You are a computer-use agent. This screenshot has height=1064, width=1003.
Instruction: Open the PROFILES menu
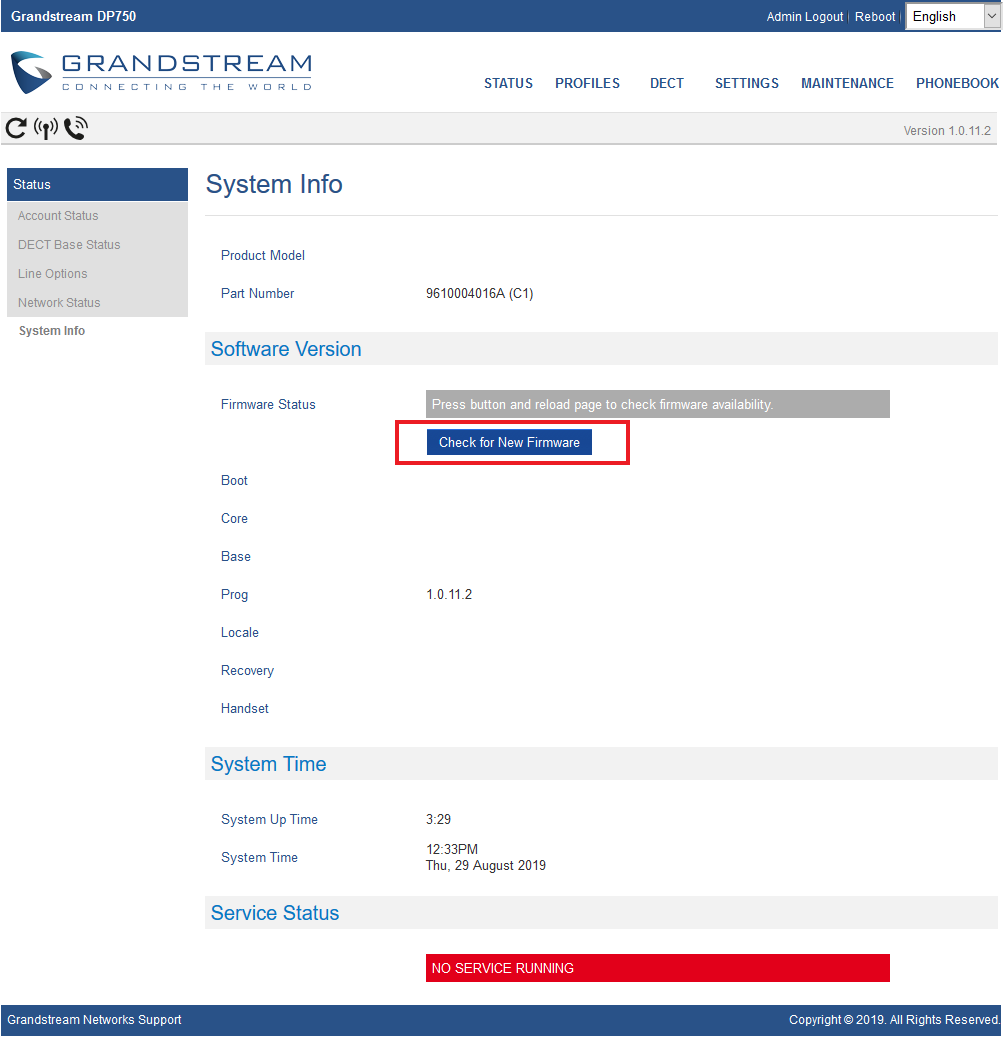pyautogui.click(x=587, y=83)
